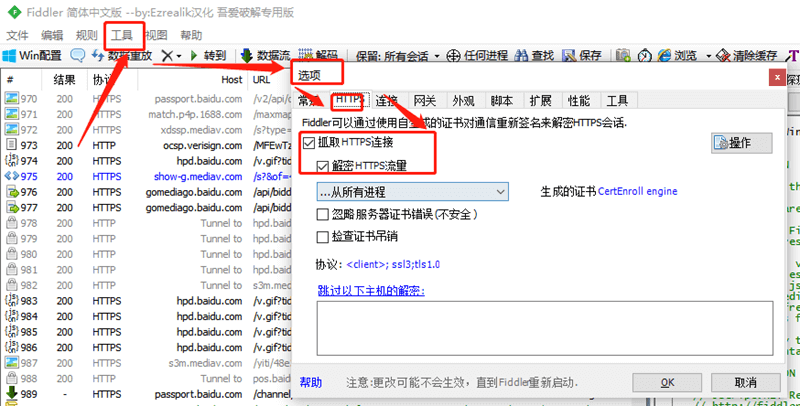Select session 975 arrows icon
Viewport: 800px width, 406px height.
pyautogui.click(x=11, y=176)
